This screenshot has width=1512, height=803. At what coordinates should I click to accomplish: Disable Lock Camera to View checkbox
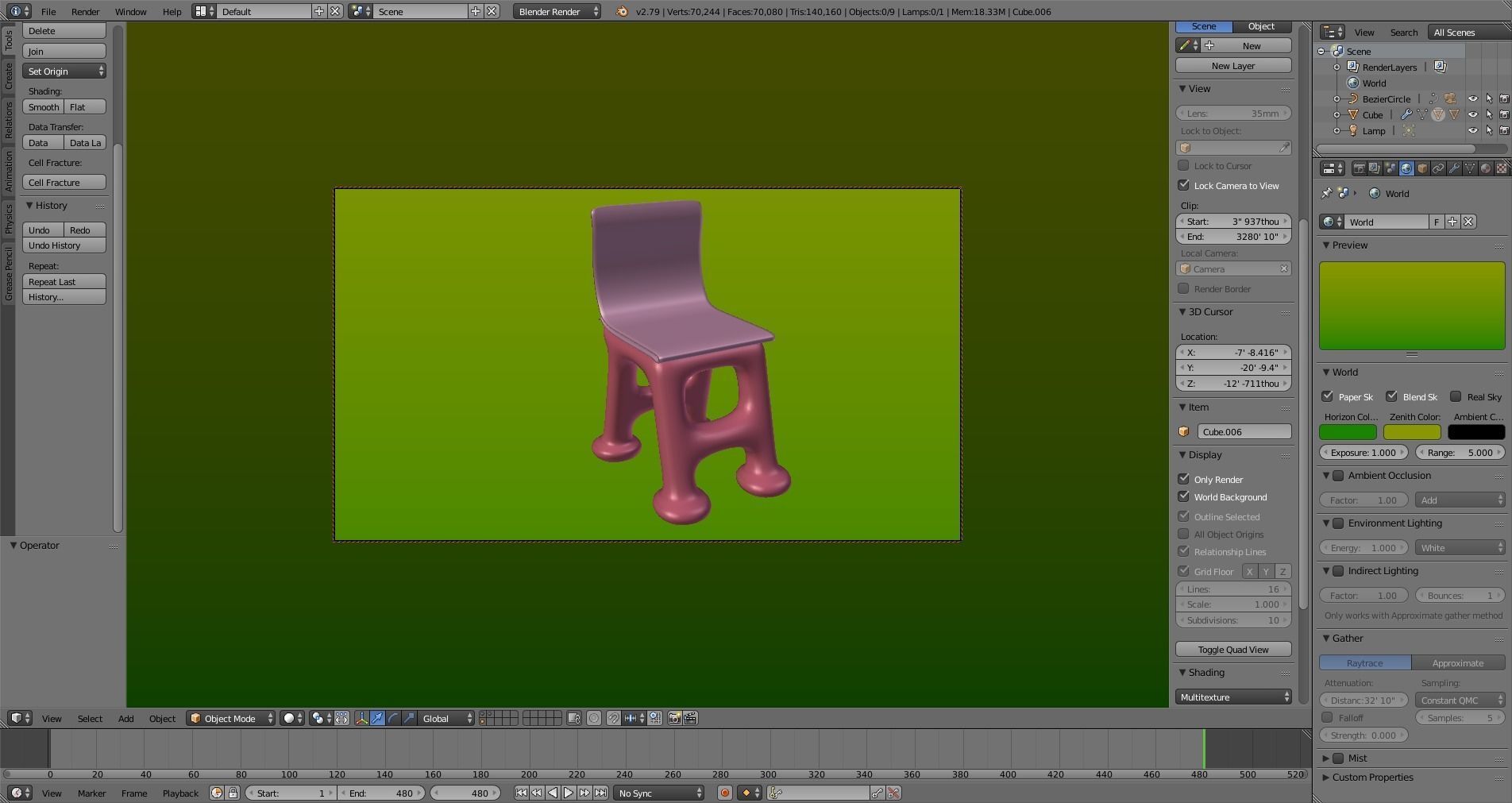[x=1183, y=185]
